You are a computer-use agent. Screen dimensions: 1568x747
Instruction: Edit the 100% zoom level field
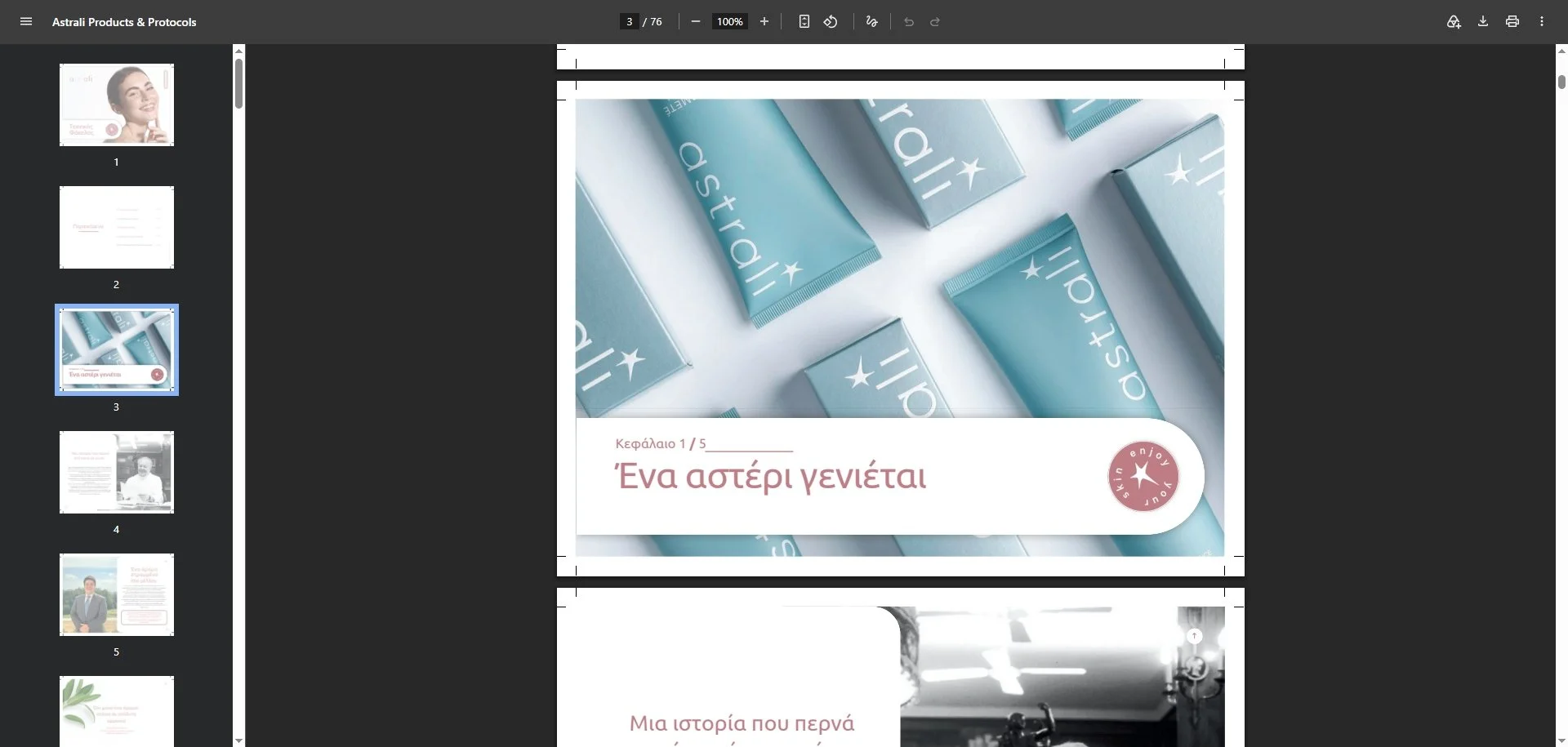(730, 22)
